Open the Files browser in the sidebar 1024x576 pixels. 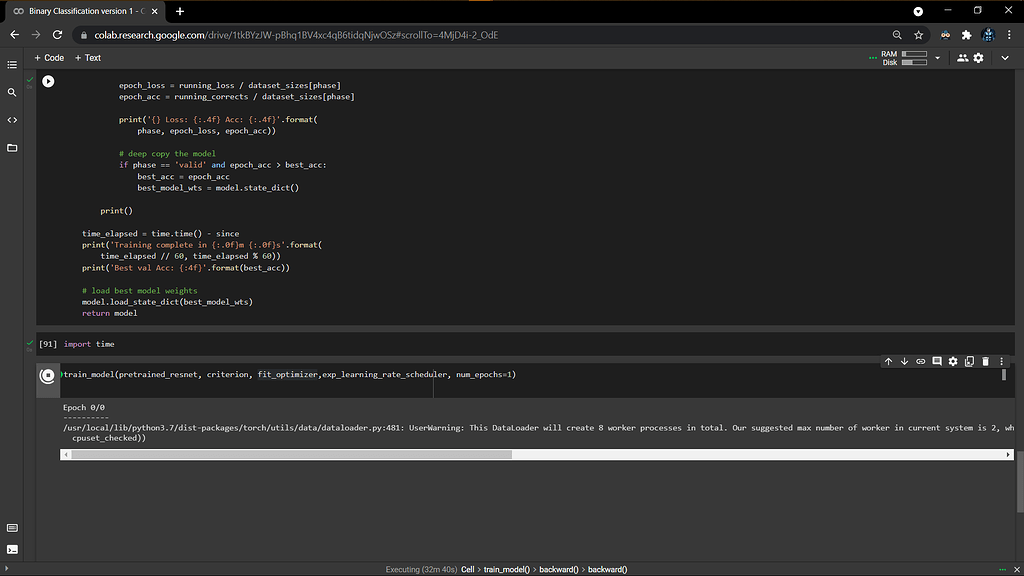point(12,148)
